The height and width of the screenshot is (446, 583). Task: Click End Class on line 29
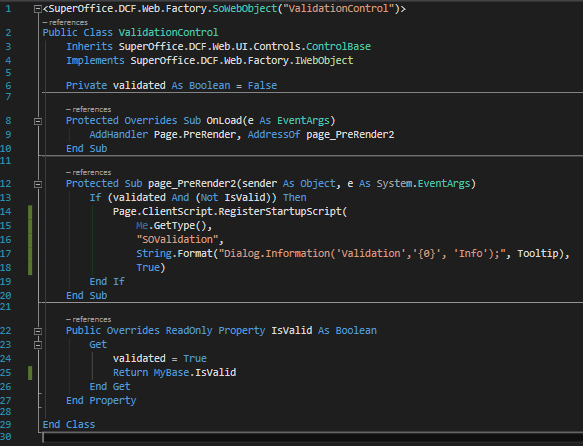tap(69, 425)
